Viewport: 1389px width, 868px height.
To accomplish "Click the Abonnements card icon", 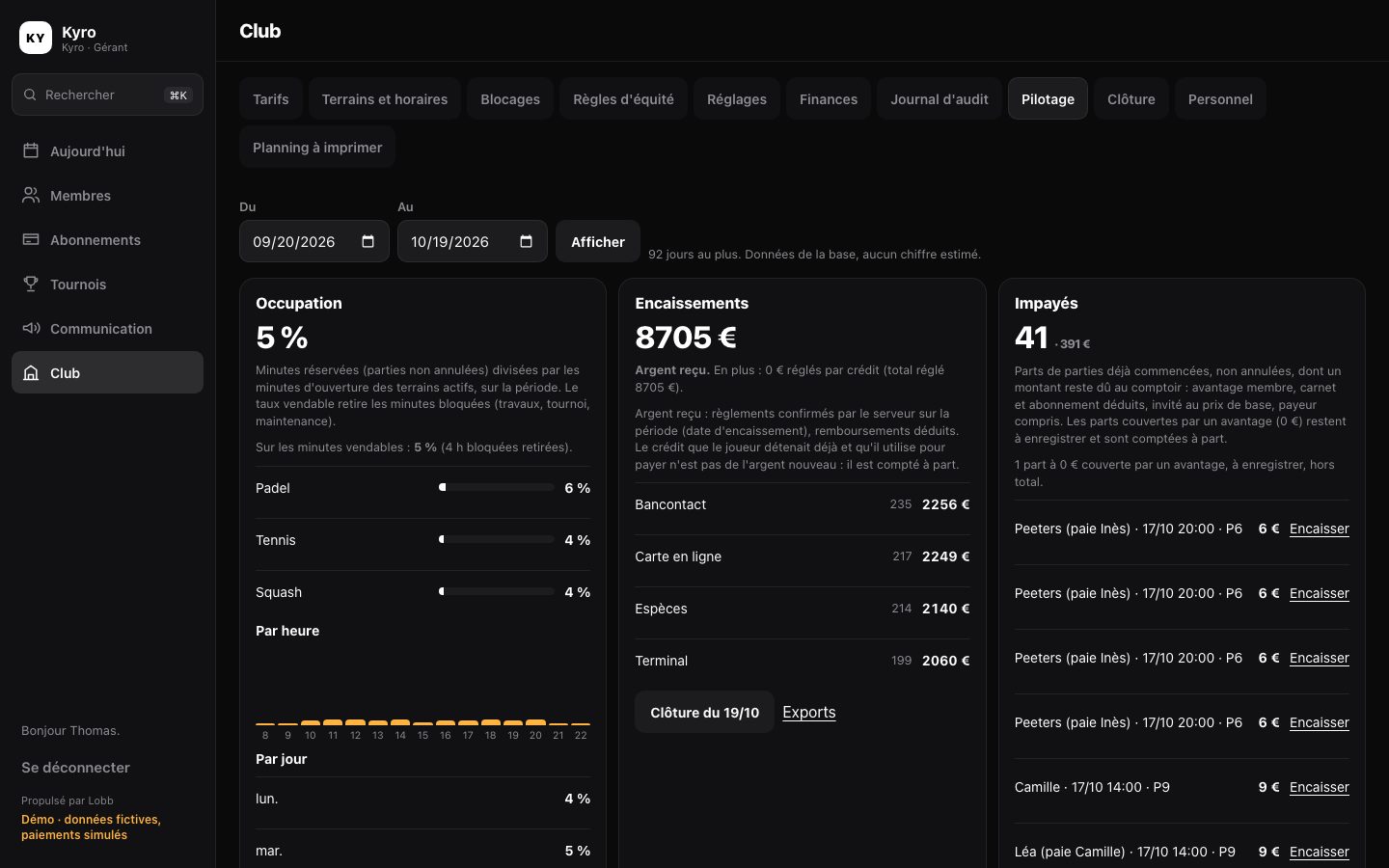I will 31,239.
